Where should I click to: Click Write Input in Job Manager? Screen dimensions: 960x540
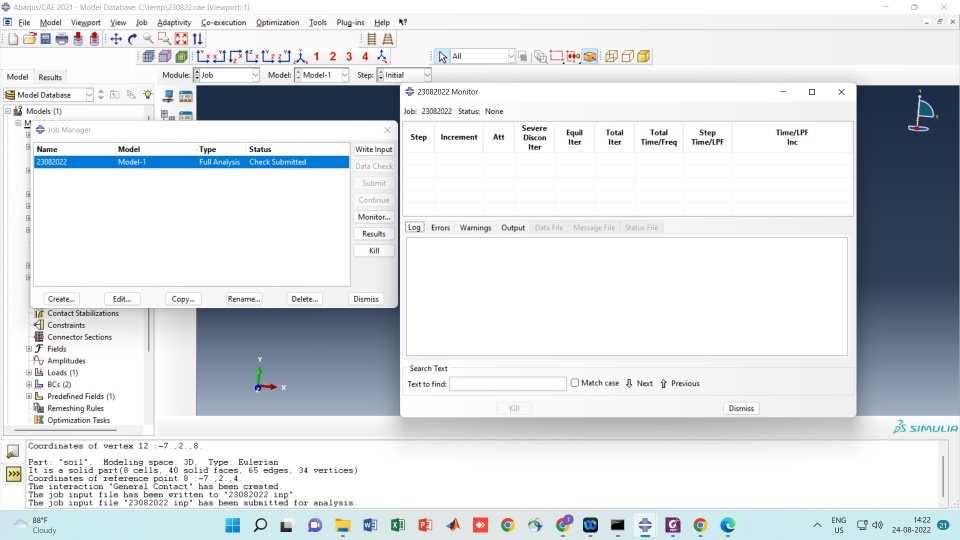(373, 149)
